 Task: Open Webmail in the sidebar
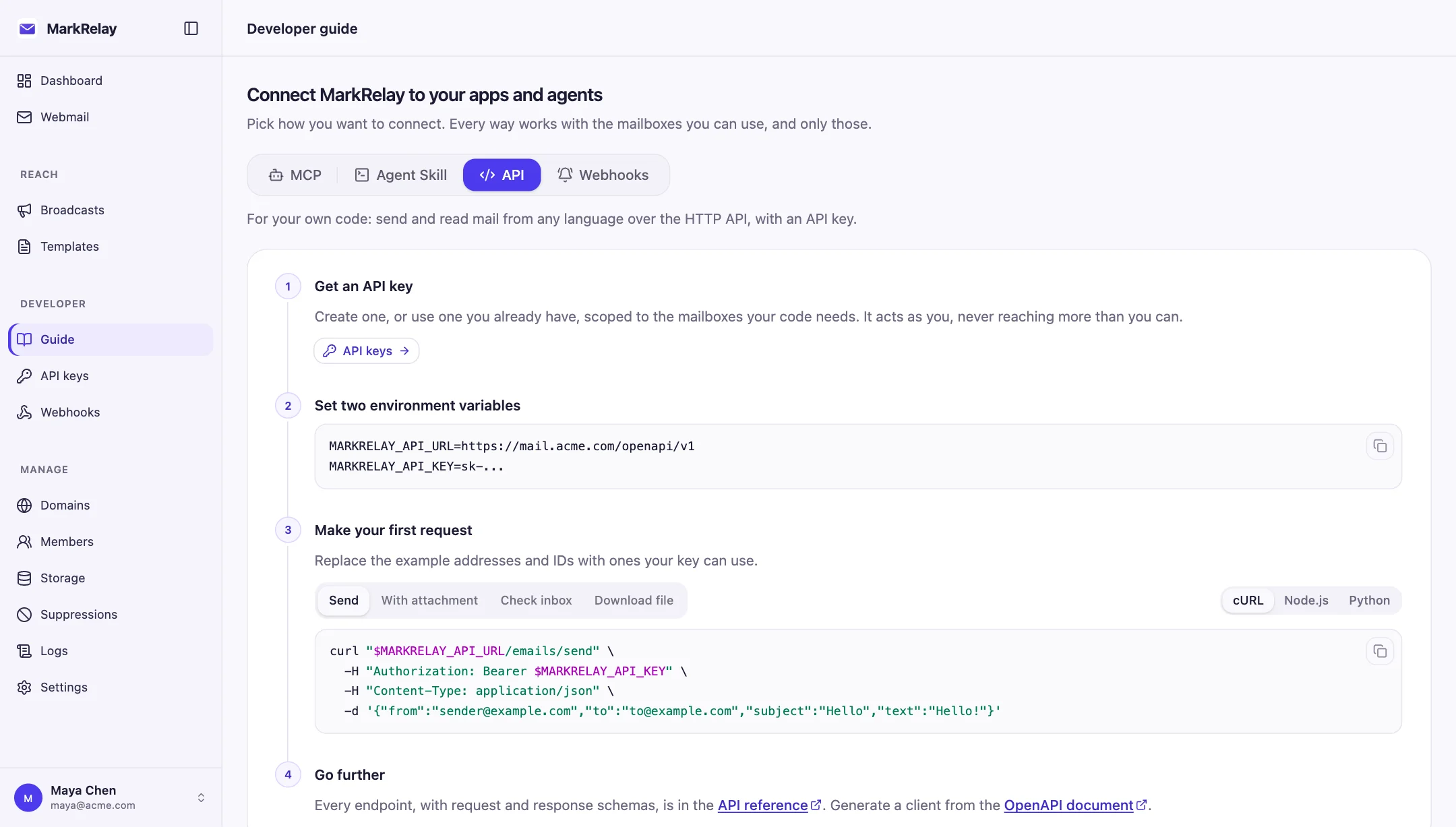click(111, 117)
